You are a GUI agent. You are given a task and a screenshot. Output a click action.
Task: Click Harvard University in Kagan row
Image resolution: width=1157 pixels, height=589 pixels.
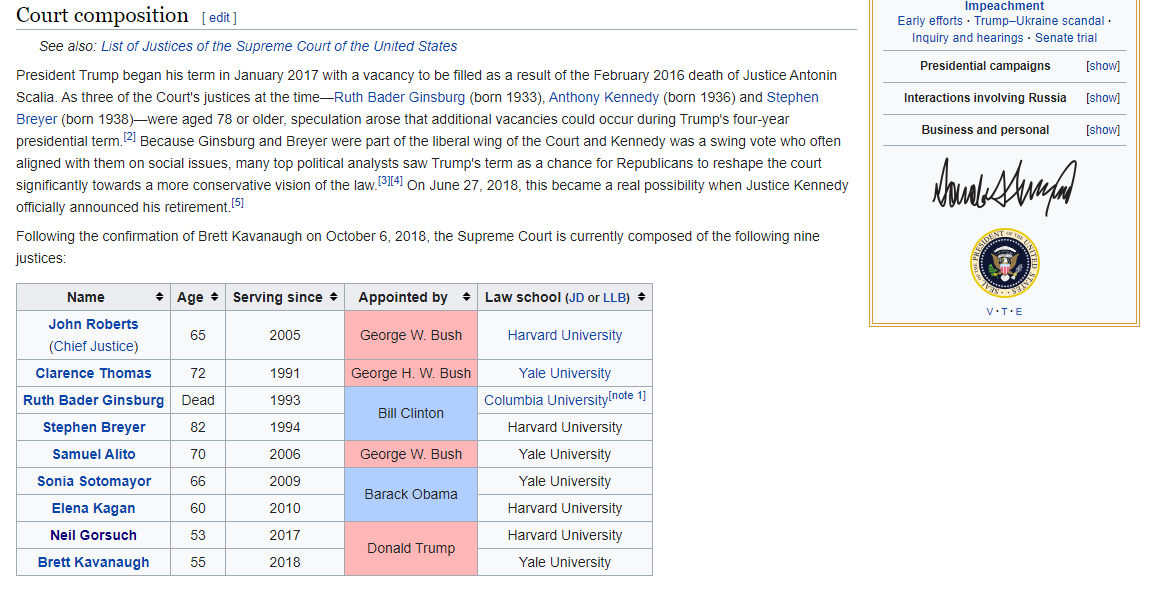click(x=564, y=509)
